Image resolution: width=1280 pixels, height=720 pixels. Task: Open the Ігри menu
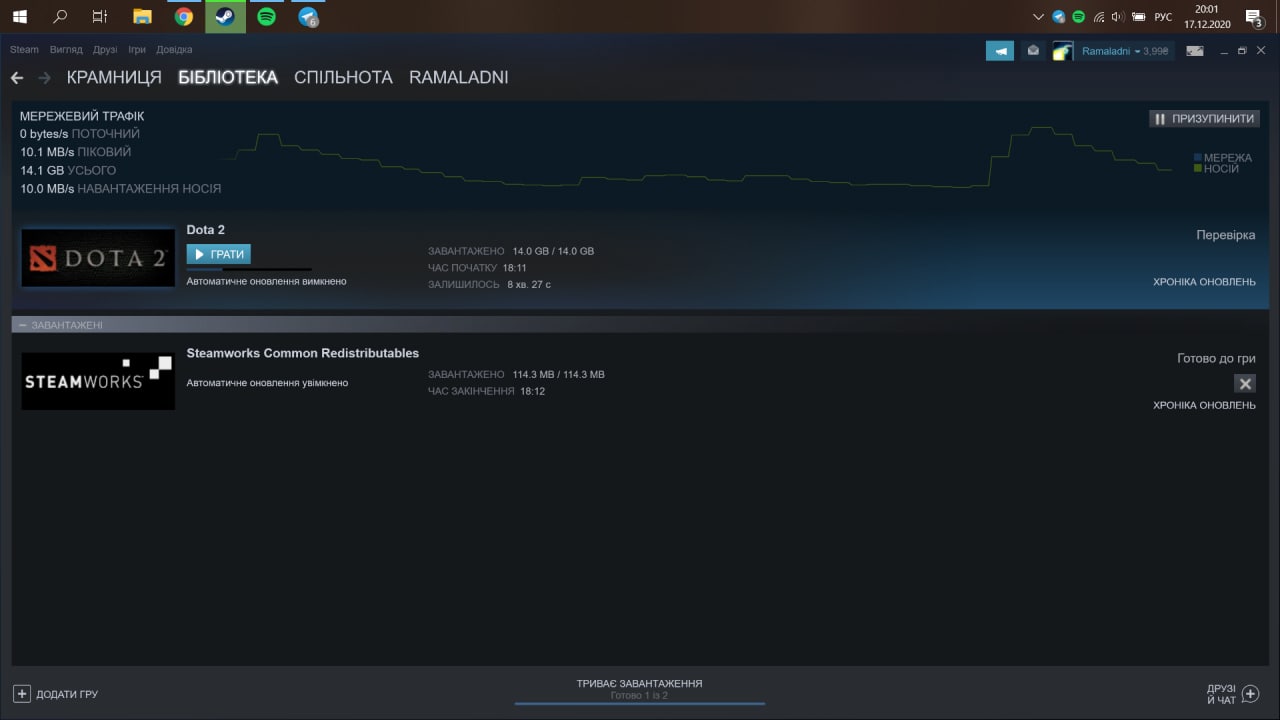(137, 50)
